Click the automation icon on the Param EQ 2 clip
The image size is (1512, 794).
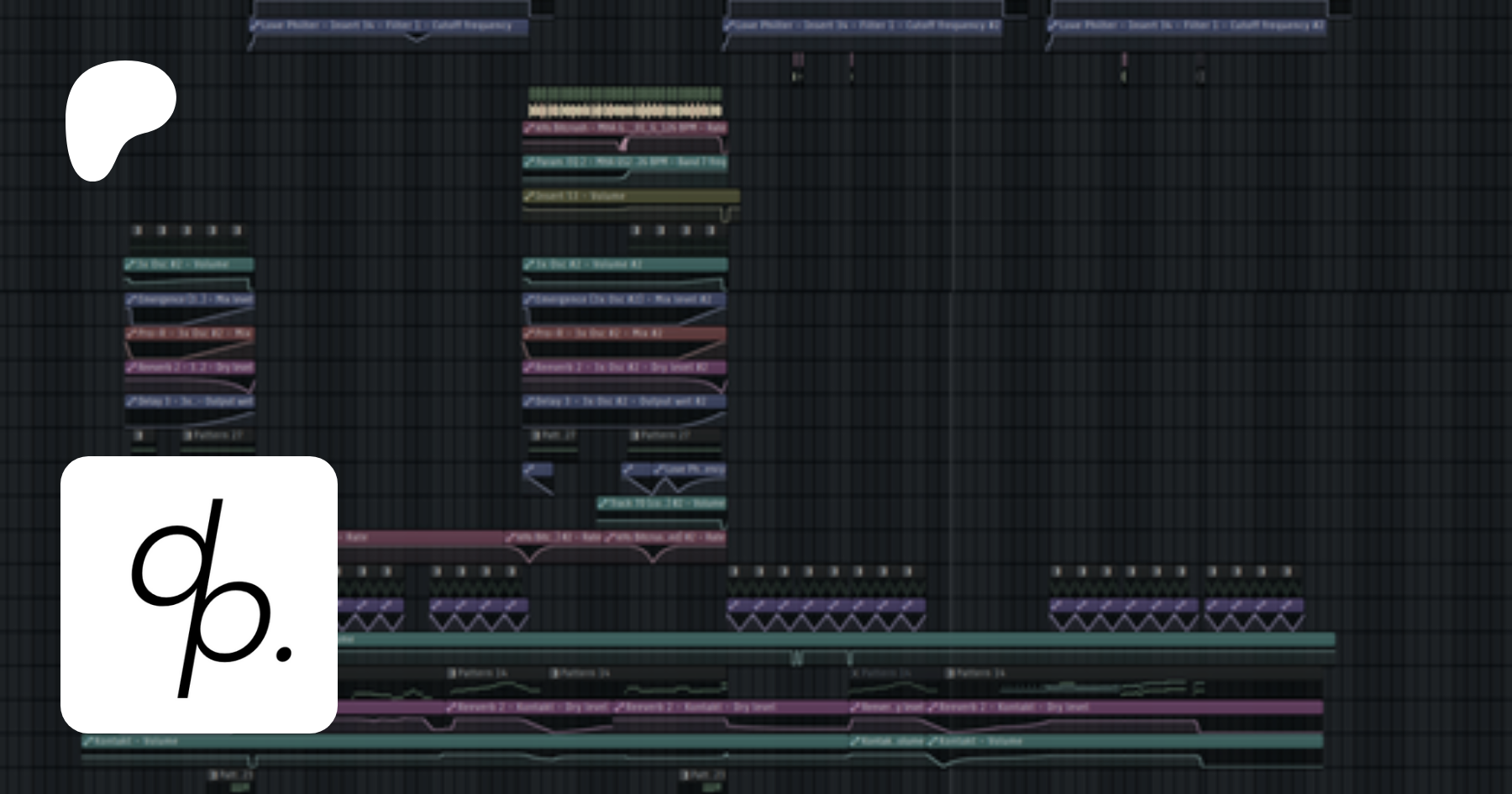529,162
